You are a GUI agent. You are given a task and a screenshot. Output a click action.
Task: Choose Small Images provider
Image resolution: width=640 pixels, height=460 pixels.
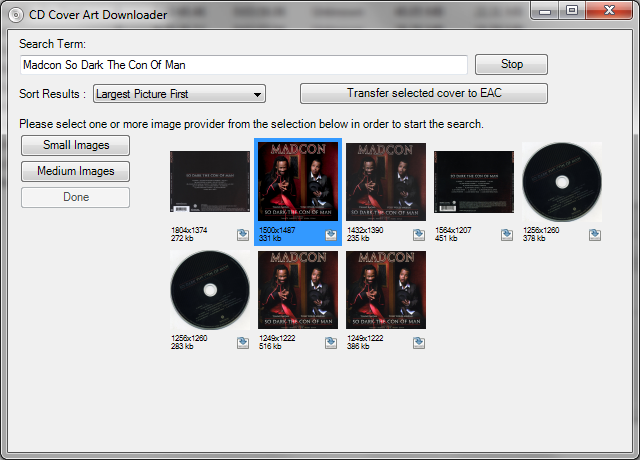tap(76, 145)
